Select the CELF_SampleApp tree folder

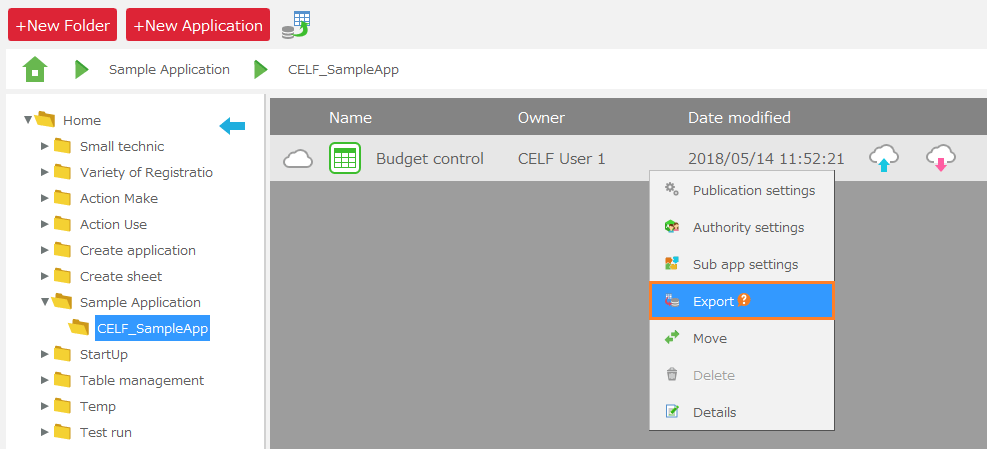point(152,328)
